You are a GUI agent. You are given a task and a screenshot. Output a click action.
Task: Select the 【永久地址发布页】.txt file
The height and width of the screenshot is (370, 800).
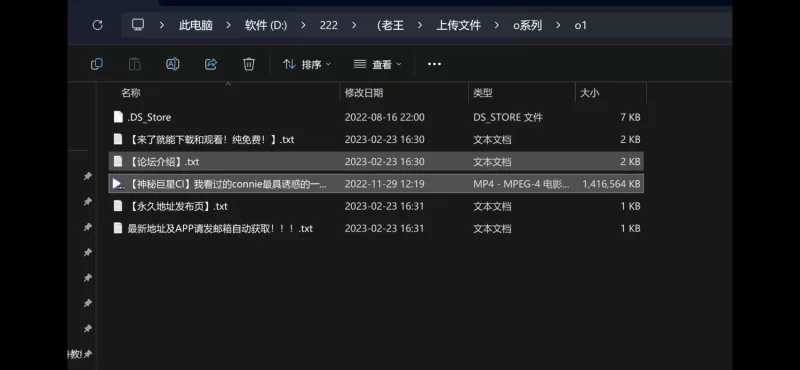click(376, 206)
